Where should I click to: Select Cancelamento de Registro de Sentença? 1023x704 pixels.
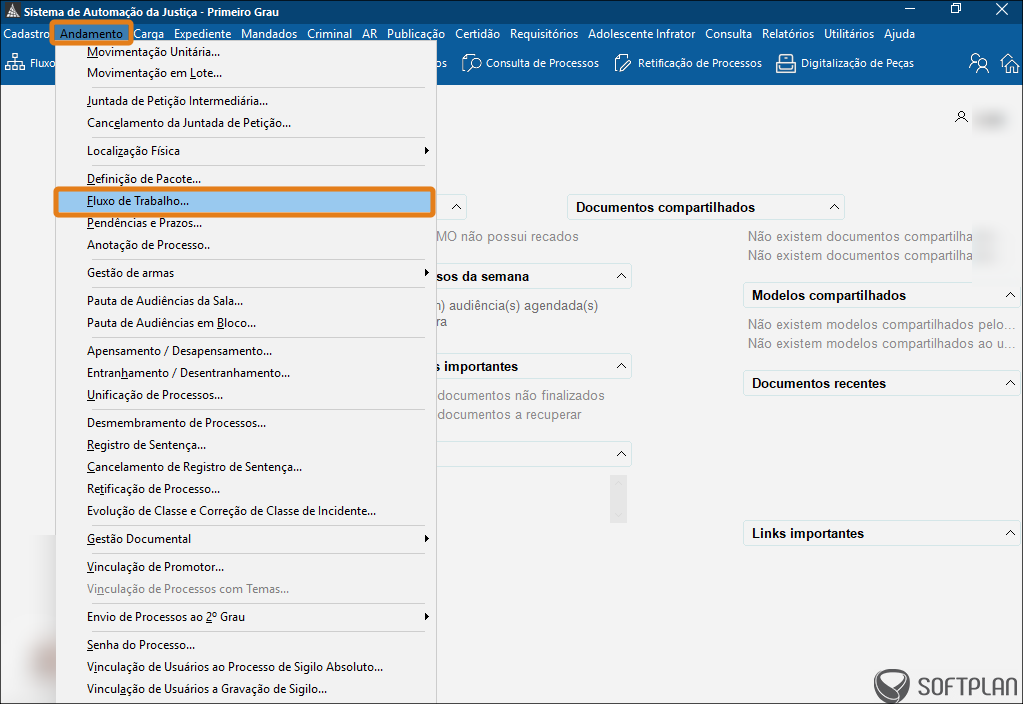click(x=245, y=467)
